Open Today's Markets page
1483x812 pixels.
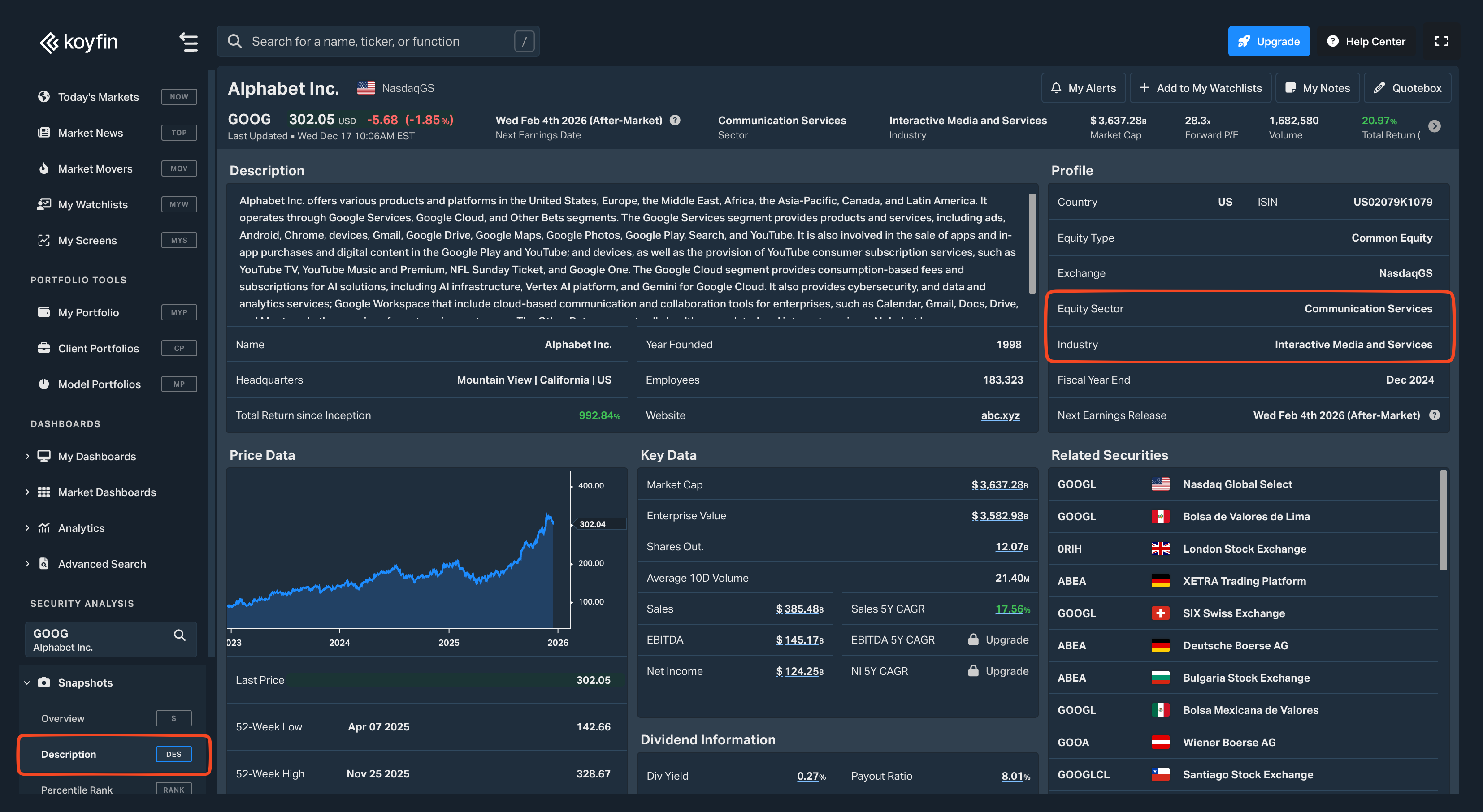coord(98,97)
